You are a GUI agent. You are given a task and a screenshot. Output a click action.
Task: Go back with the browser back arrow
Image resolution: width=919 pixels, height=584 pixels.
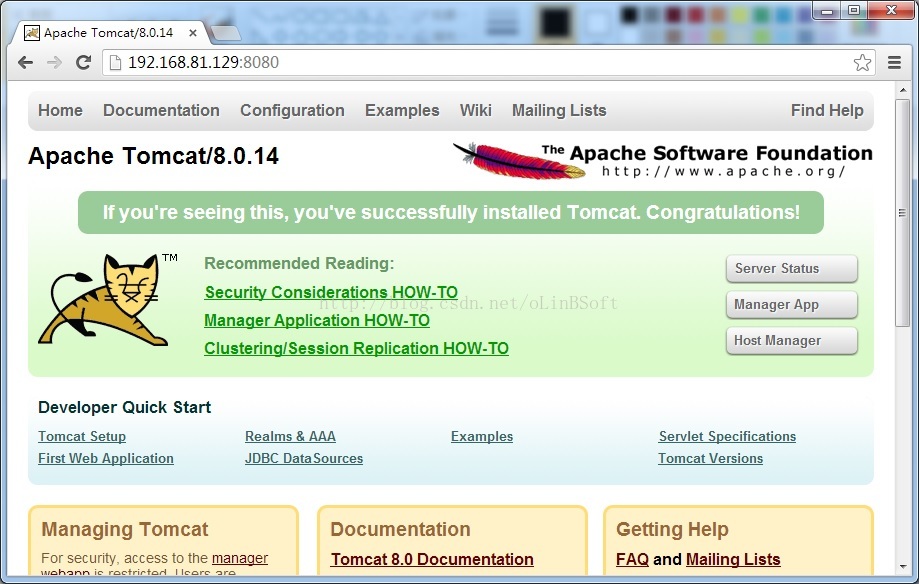[x=25, y=63]
